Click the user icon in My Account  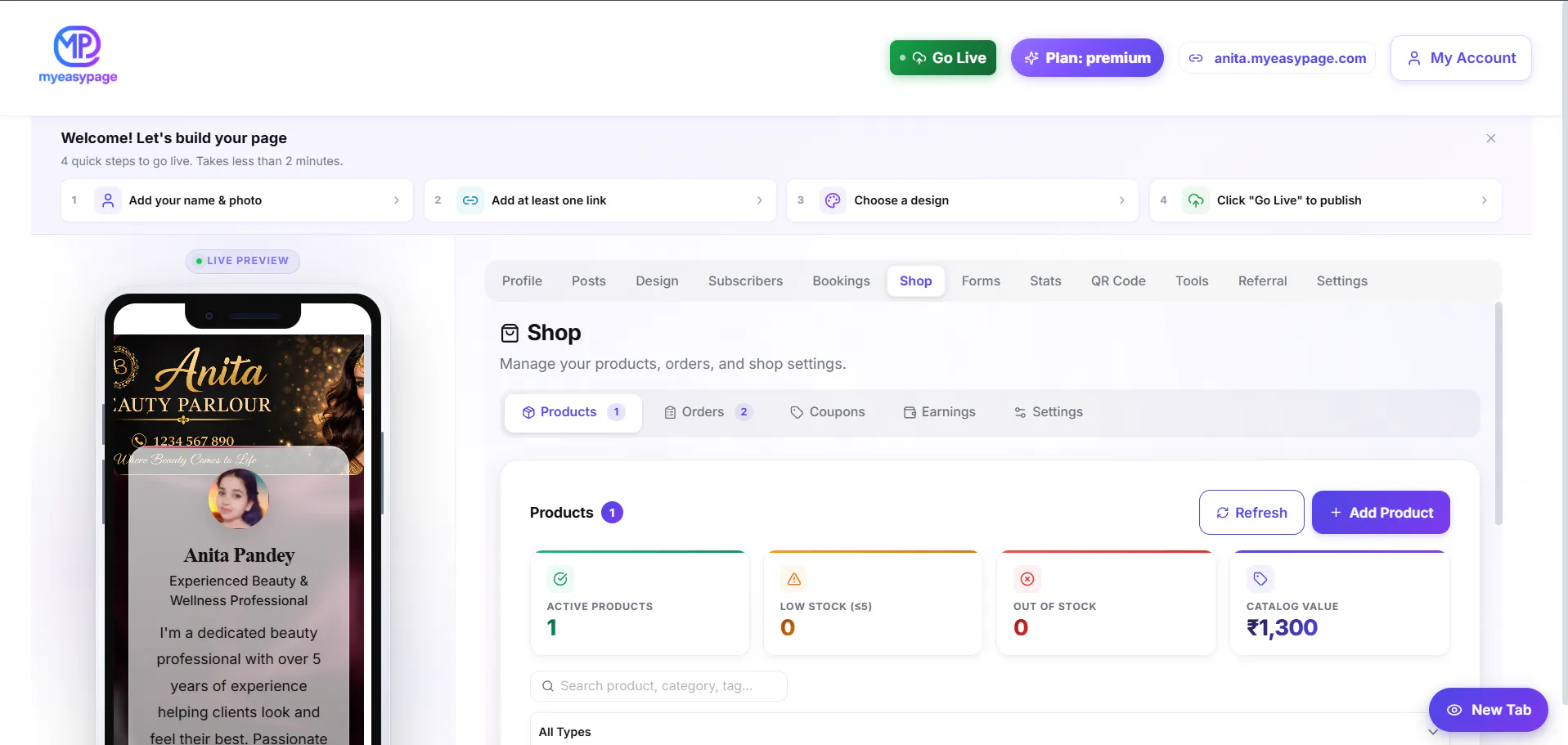1414,58
